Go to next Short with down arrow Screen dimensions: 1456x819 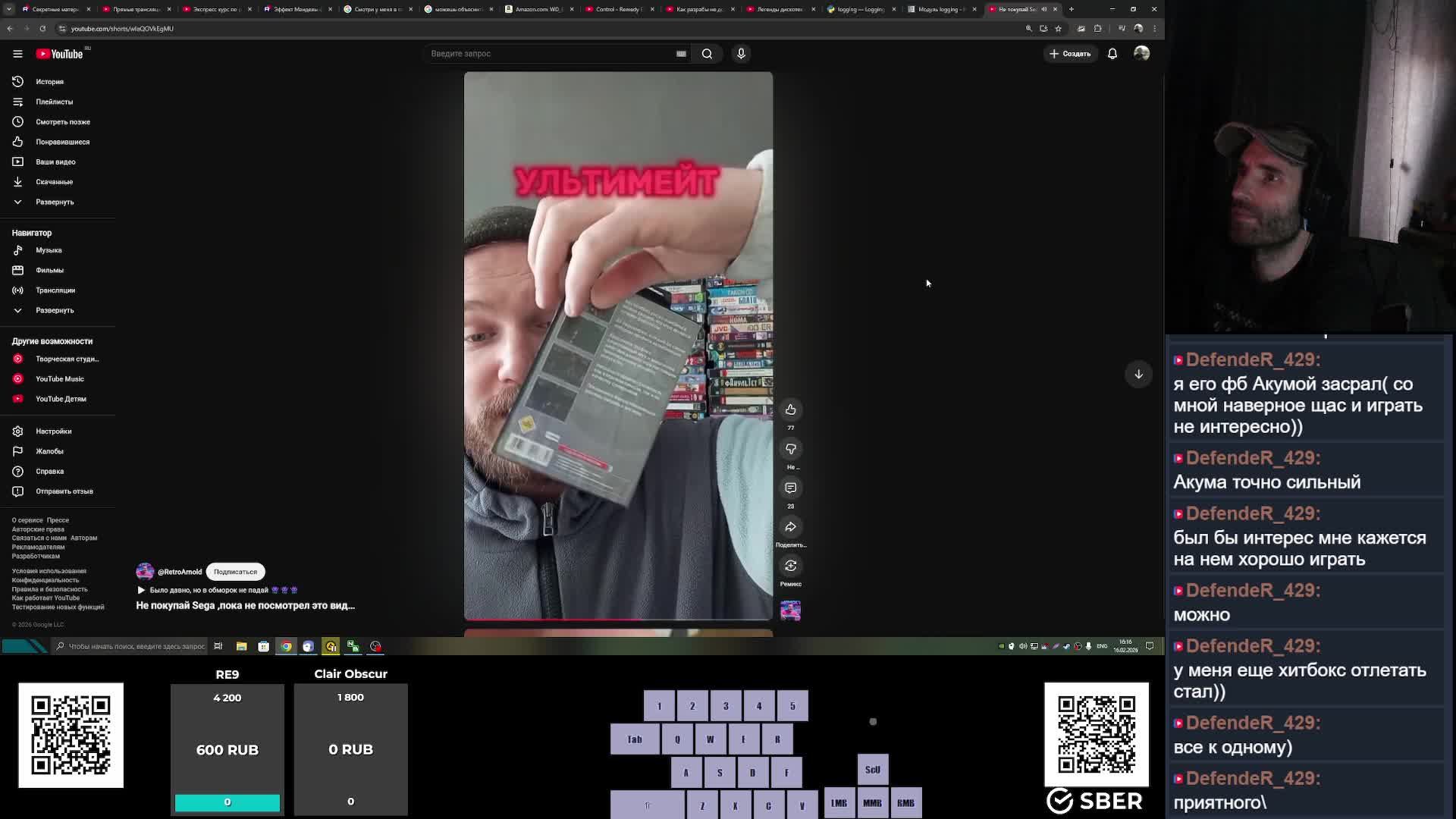[x=1138, y=374]
